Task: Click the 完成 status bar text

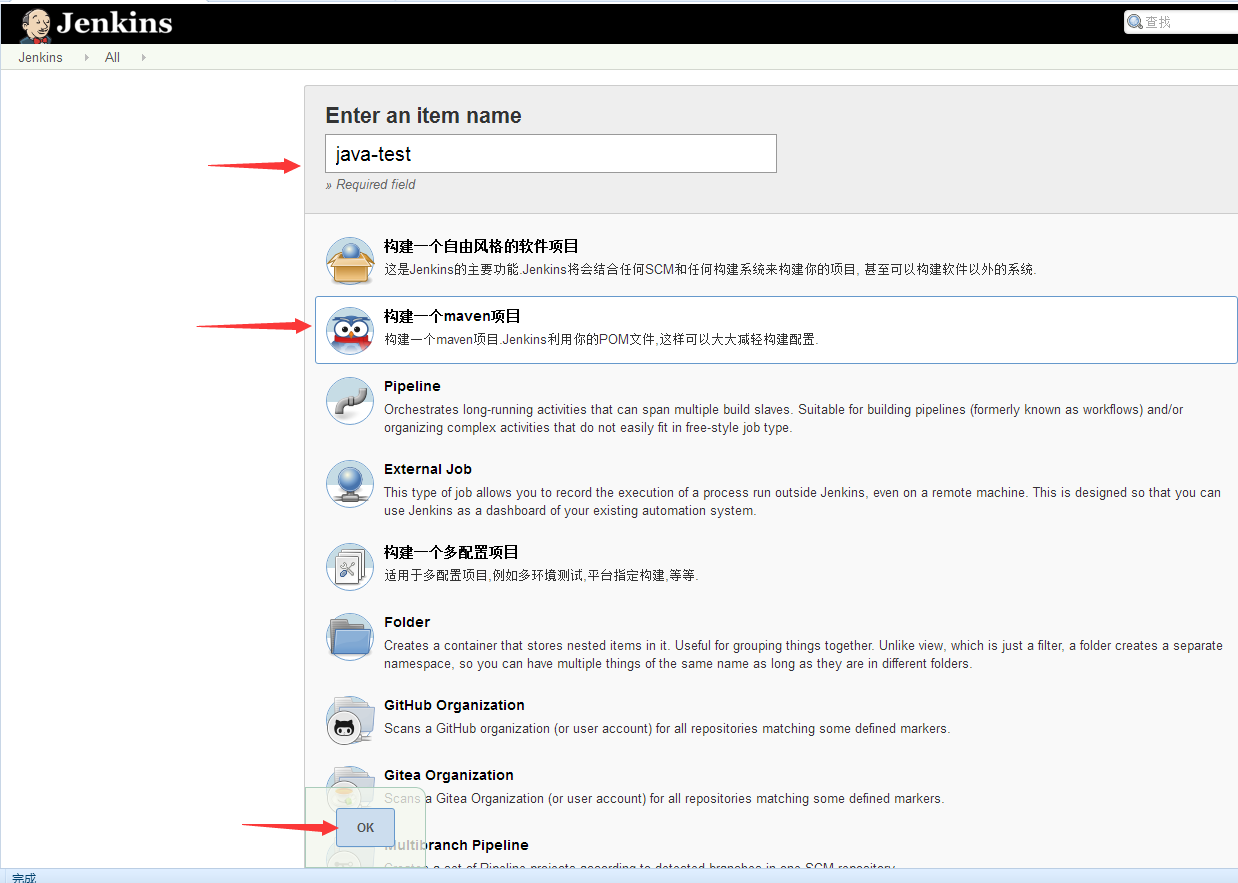Action: coord(24,877)
